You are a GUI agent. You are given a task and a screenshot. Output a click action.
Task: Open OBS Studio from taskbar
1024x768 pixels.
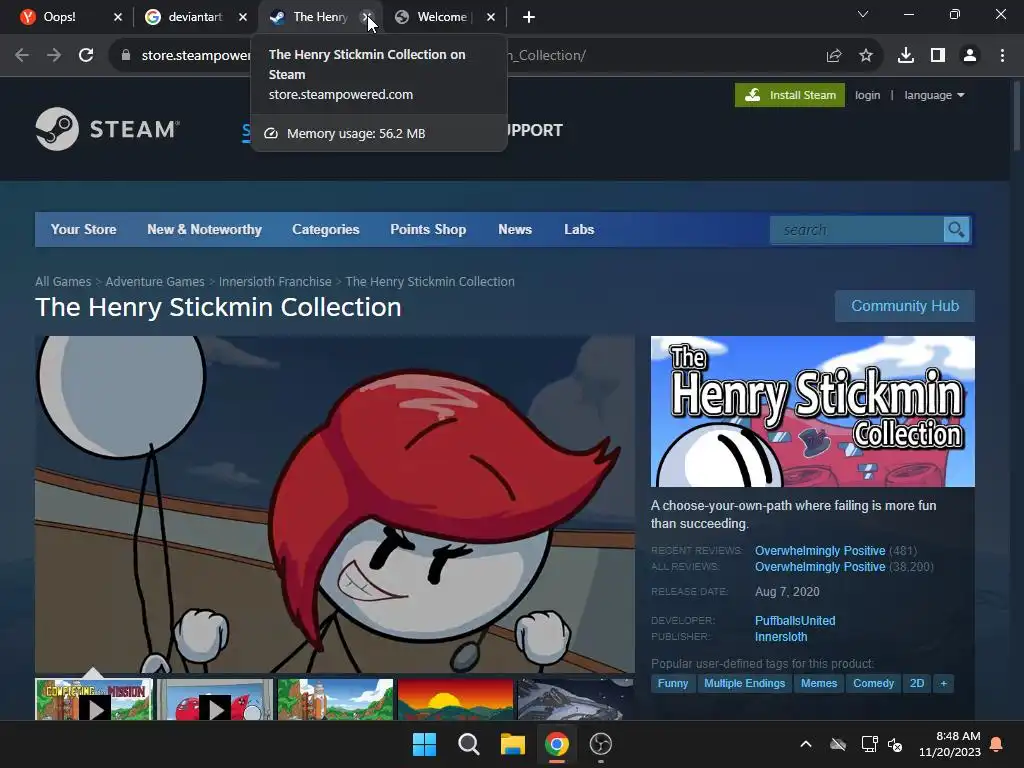pos(601,744)
